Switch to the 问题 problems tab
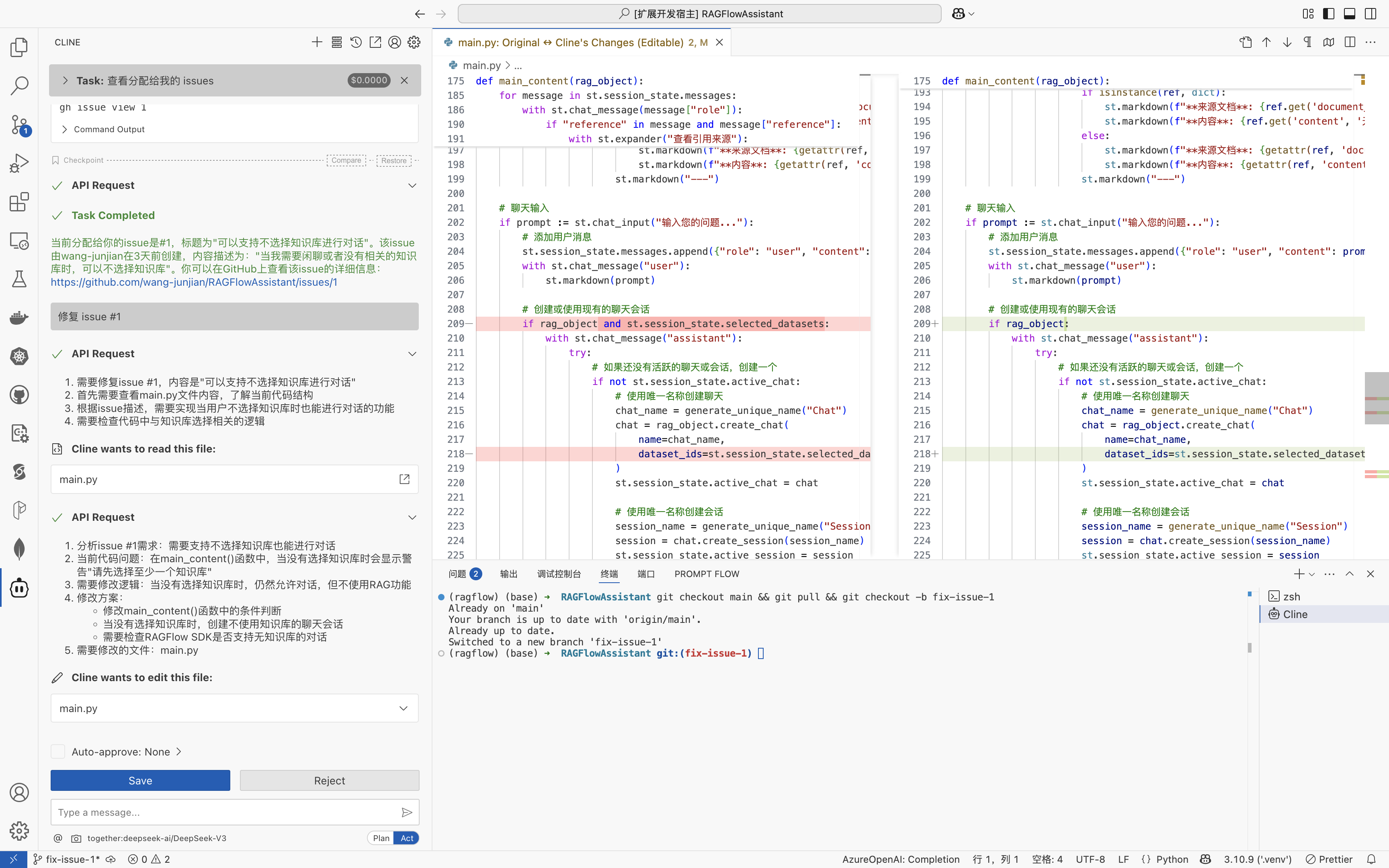The width and height of the screenshot is (1389, 868). tap(457, 574)
